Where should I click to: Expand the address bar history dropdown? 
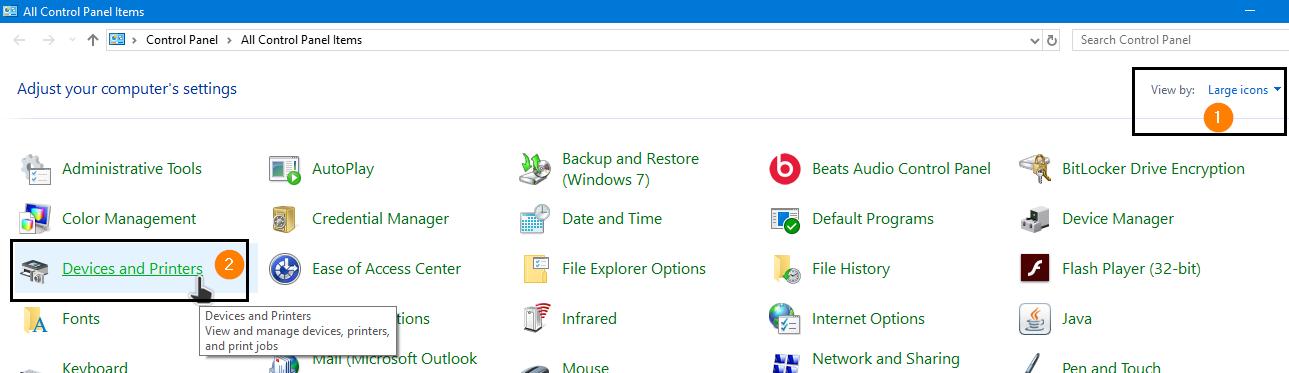click(x=1035, y=40)
